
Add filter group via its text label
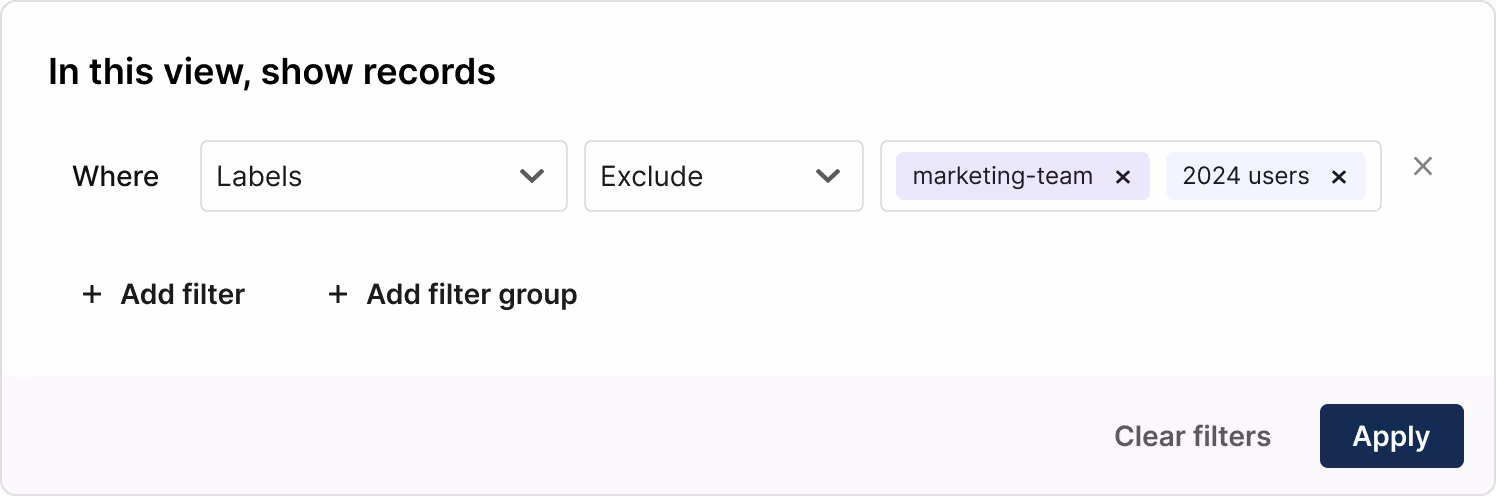click(x=472, y=294)
